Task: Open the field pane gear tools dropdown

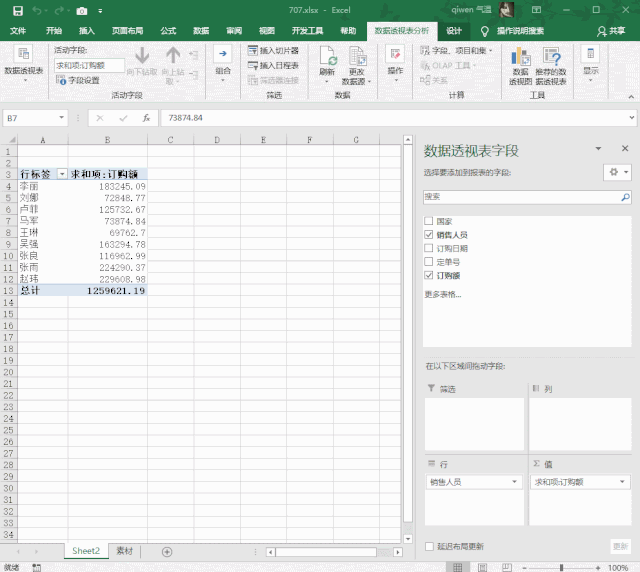Action: tap(618, 172)
